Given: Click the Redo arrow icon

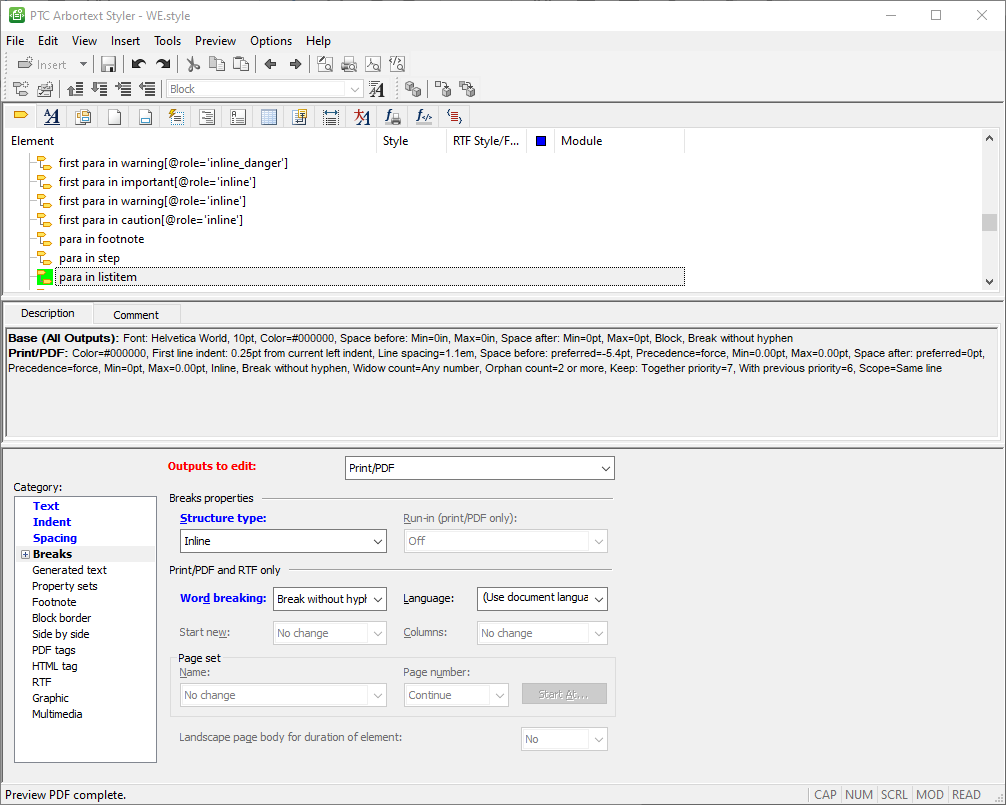Looking at the screenshot, I should click(163, 64).
